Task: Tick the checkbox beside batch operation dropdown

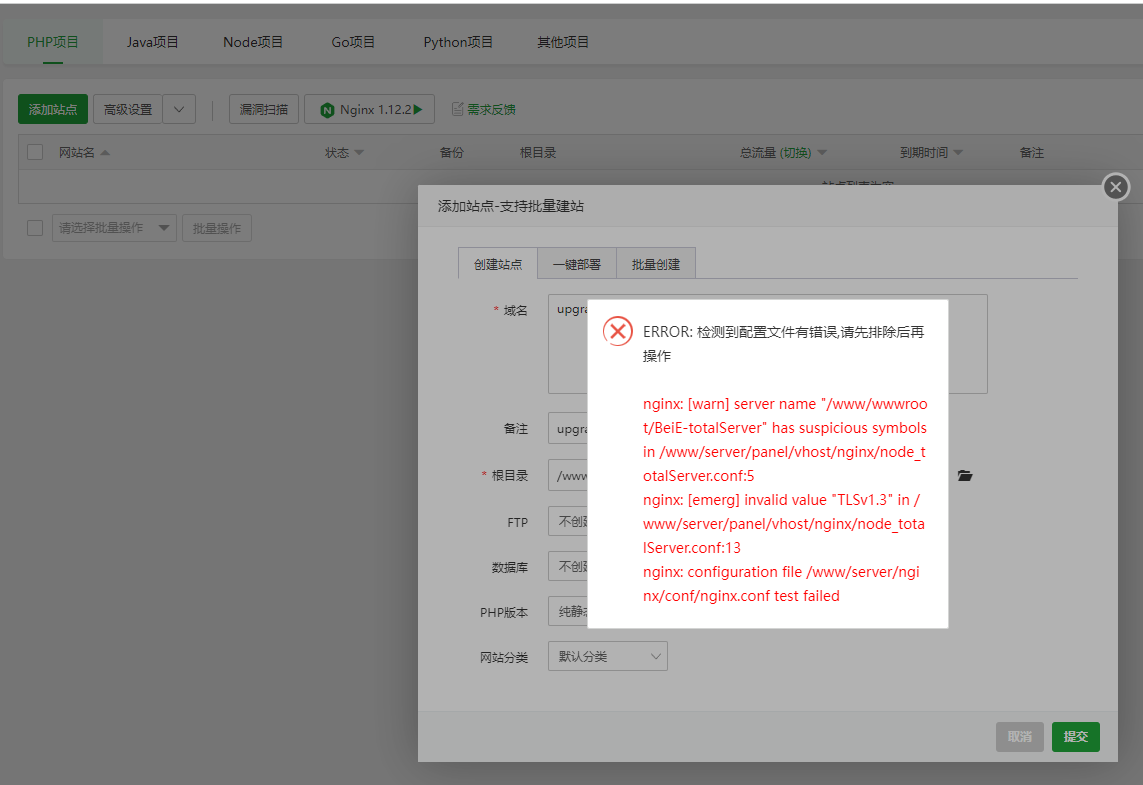Action: [35, 228]
